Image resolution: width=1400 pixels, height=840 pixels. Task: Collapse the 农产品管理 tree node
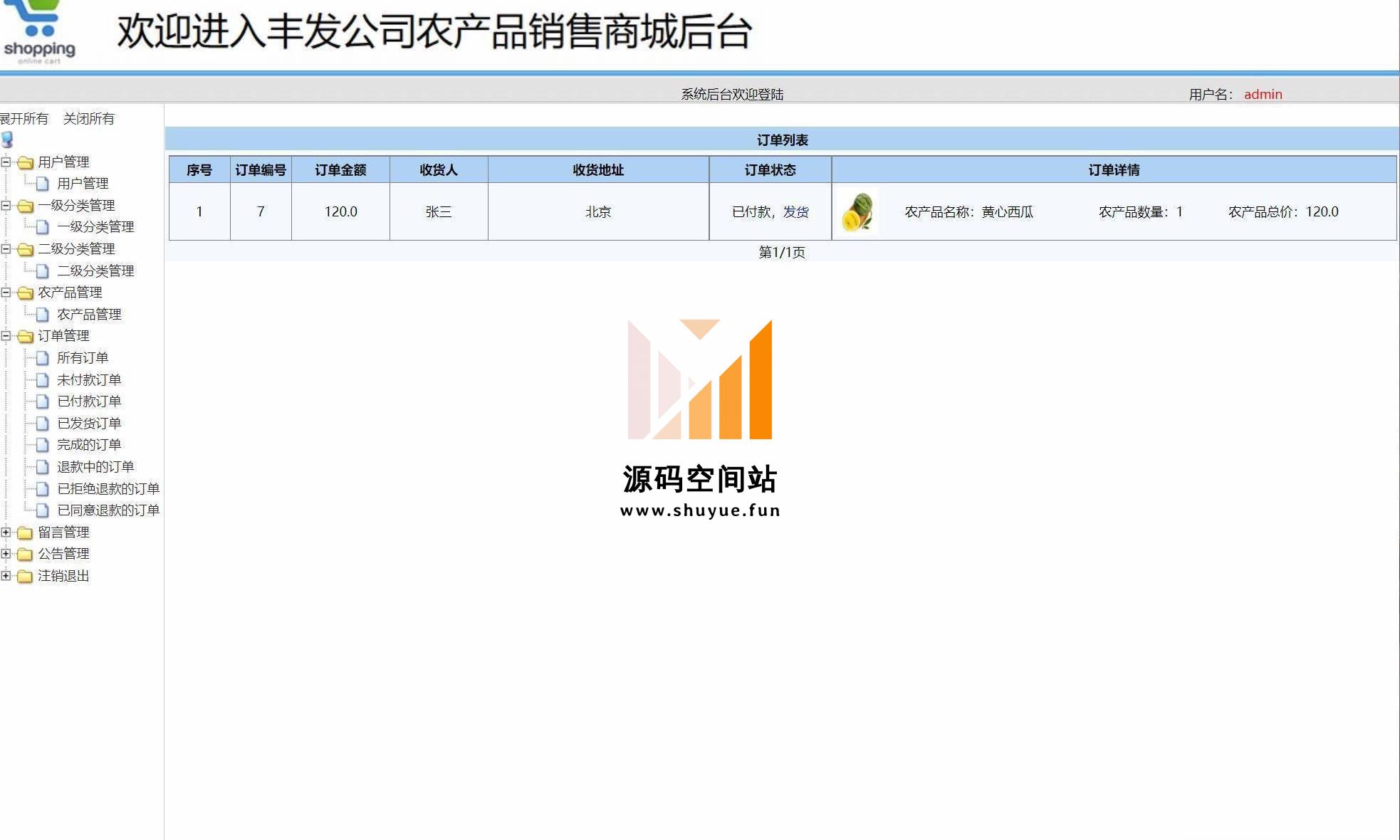coord(6,292)
